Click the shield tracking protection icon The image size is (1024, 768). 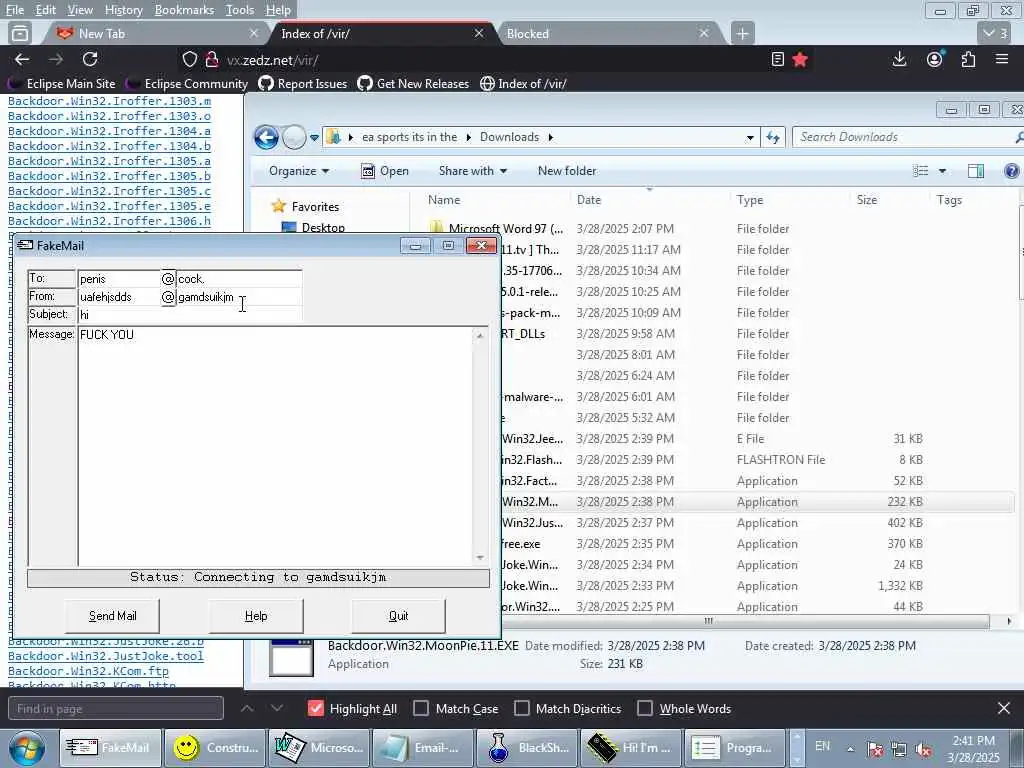[x=189, y=59]
